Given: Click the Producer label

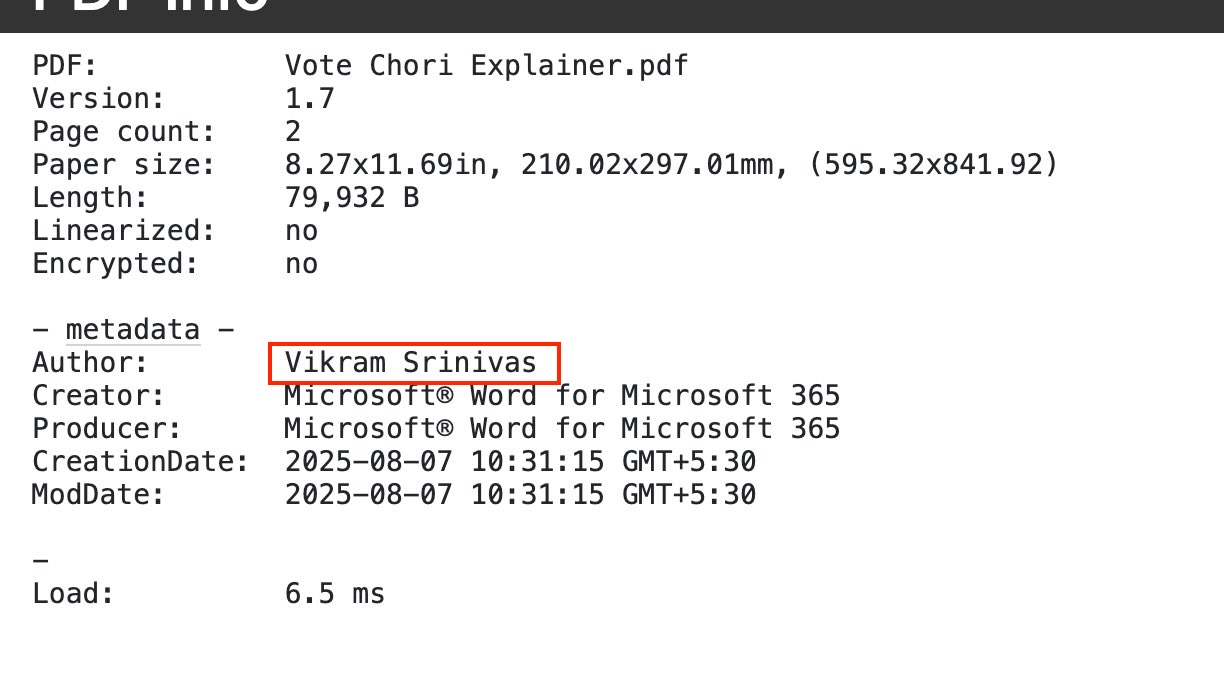Looking at the screenshot, I should [107, 429].
